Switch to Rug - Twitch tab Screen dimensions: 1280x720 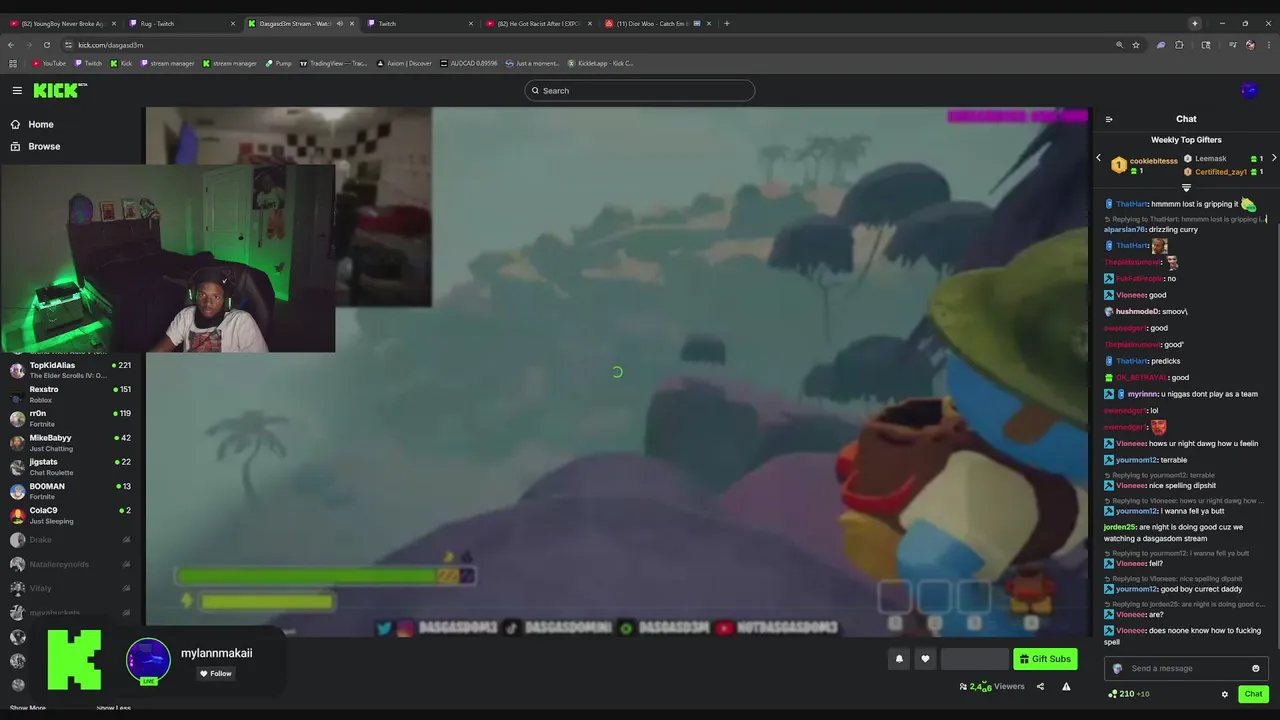[183, 23]
